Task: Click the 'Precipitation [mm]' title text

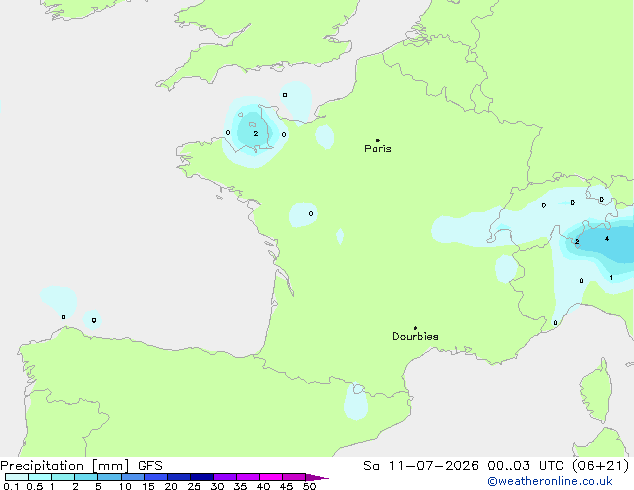Action: pos(65,466)
